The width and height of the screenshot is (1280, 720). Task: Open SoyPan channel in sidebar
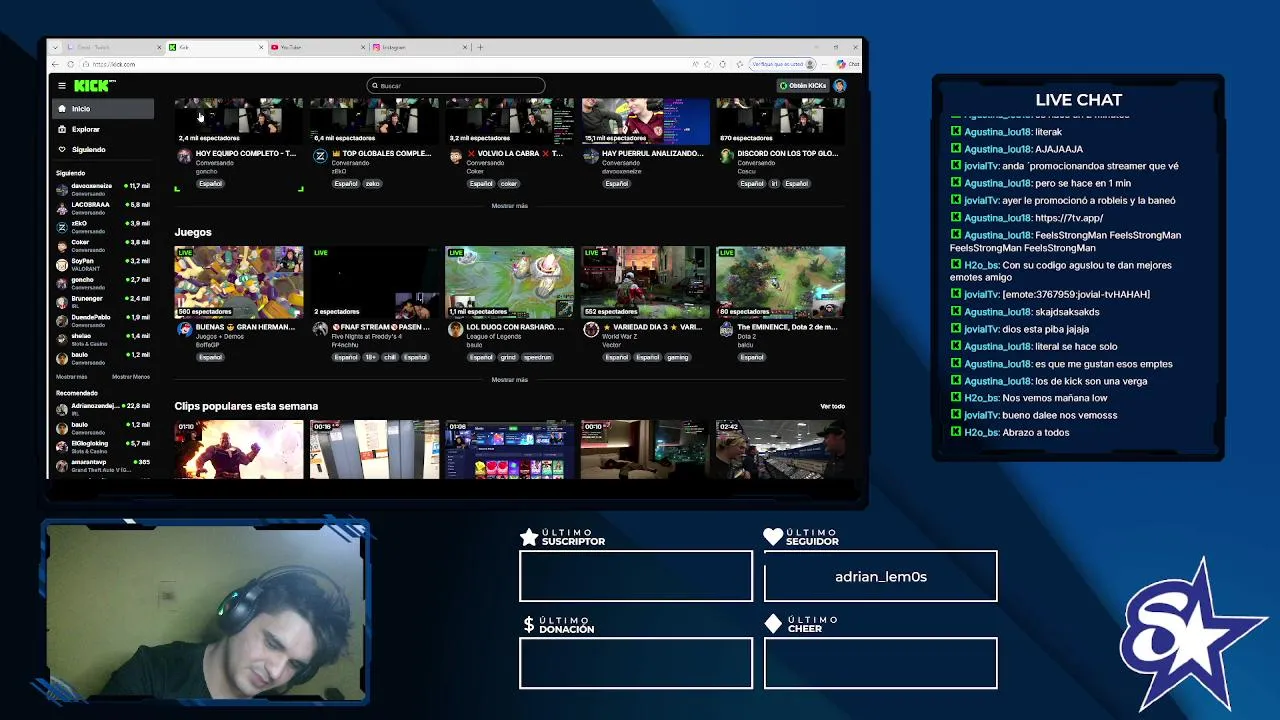point(102,264)
